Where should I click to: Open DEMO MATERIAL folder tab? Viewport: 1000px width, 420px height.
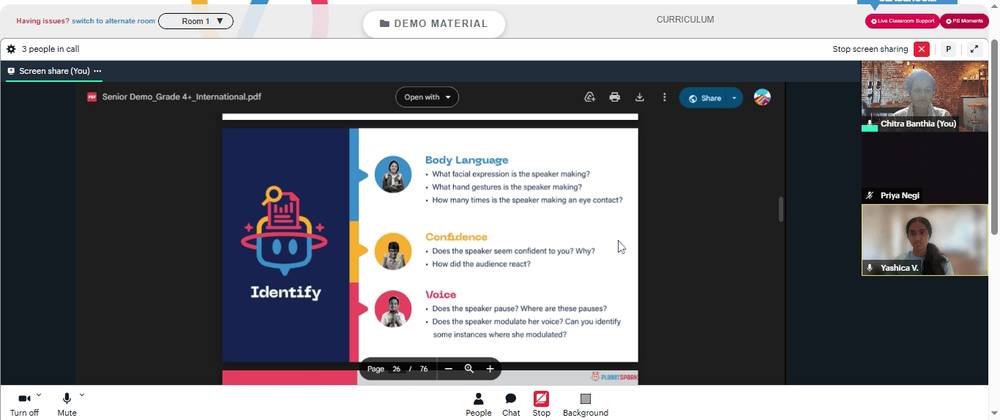click(x=434, y=24)
